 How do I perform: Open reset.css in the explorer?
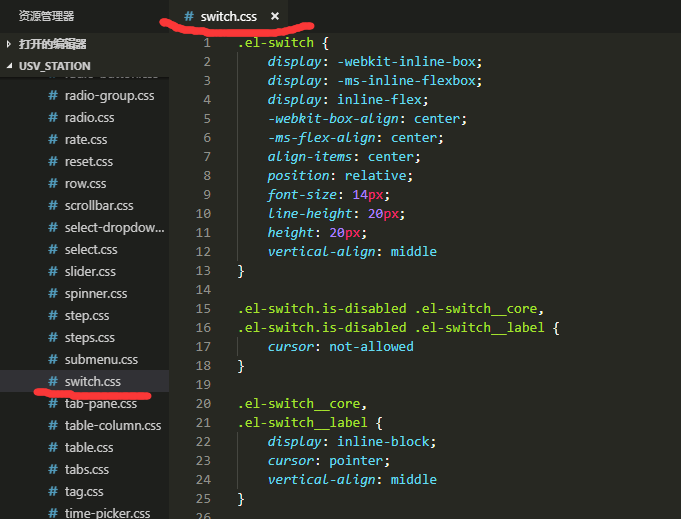pos(89,162)
